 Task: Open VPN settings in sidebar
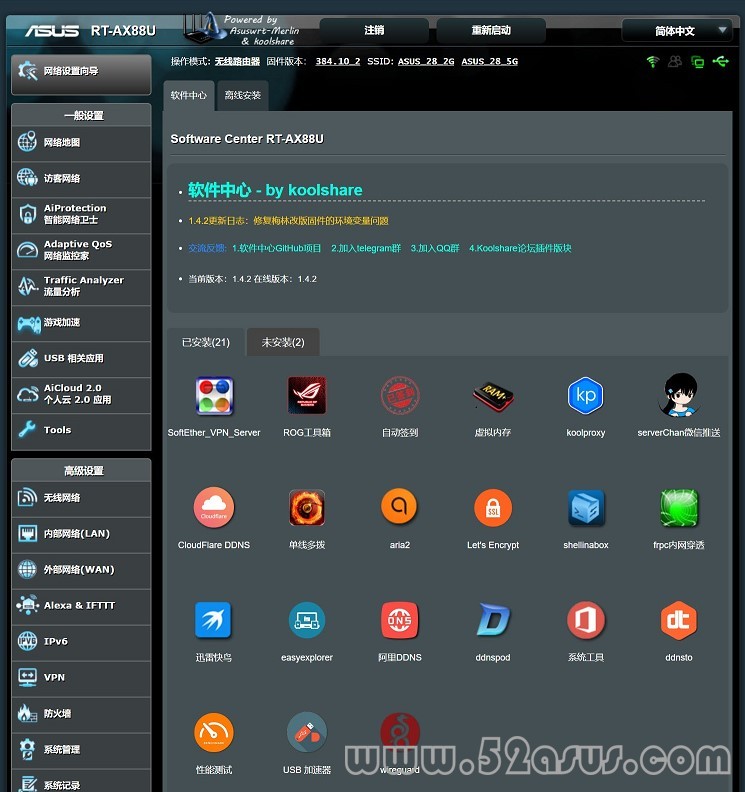[81, 678]
